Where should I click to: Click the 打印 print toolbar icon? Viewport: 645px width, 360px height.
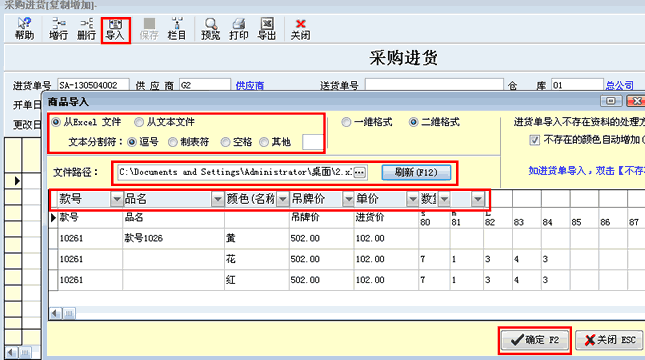click(x=239, y=29)
